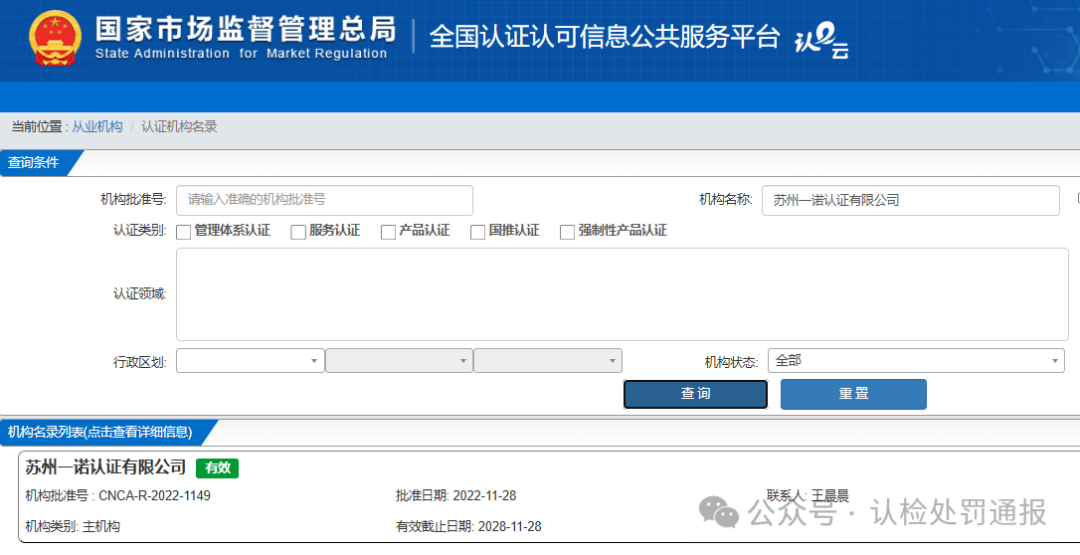Open 苏州一诺认证有限公司 result entry
1080x555 pixels.
click(105, 468)
